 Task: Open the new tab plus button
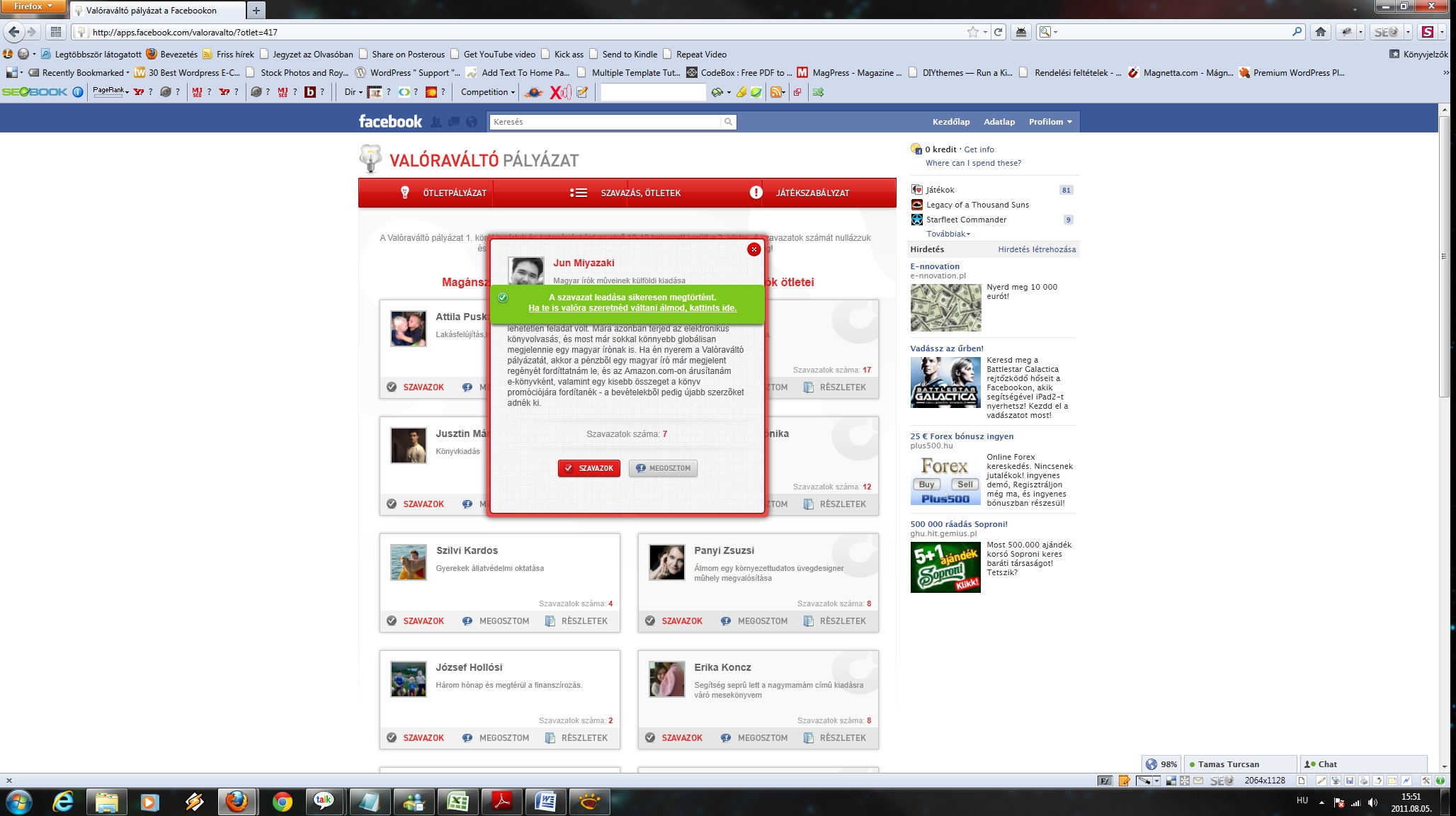point(256,10)
